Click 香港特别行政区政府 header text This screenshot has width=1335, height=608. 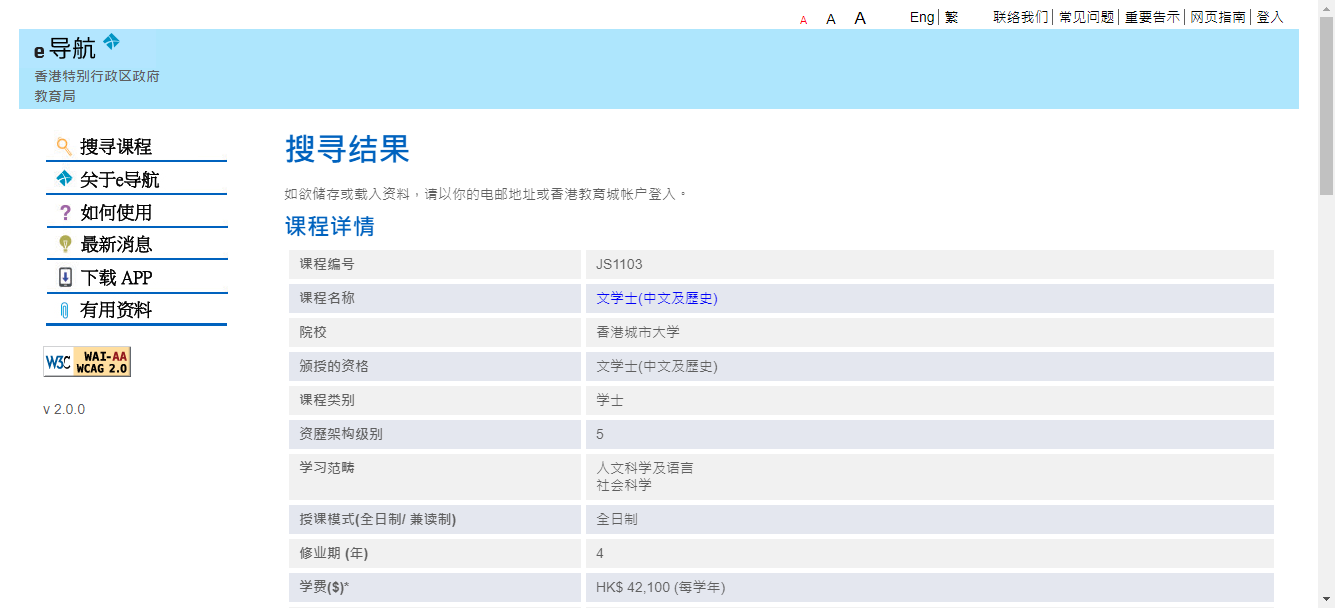point(97,76)
